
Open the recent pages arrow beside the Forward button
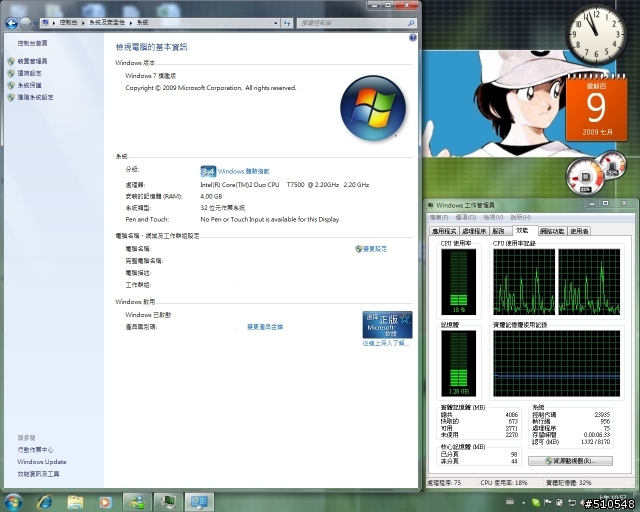tap(36, 24)
